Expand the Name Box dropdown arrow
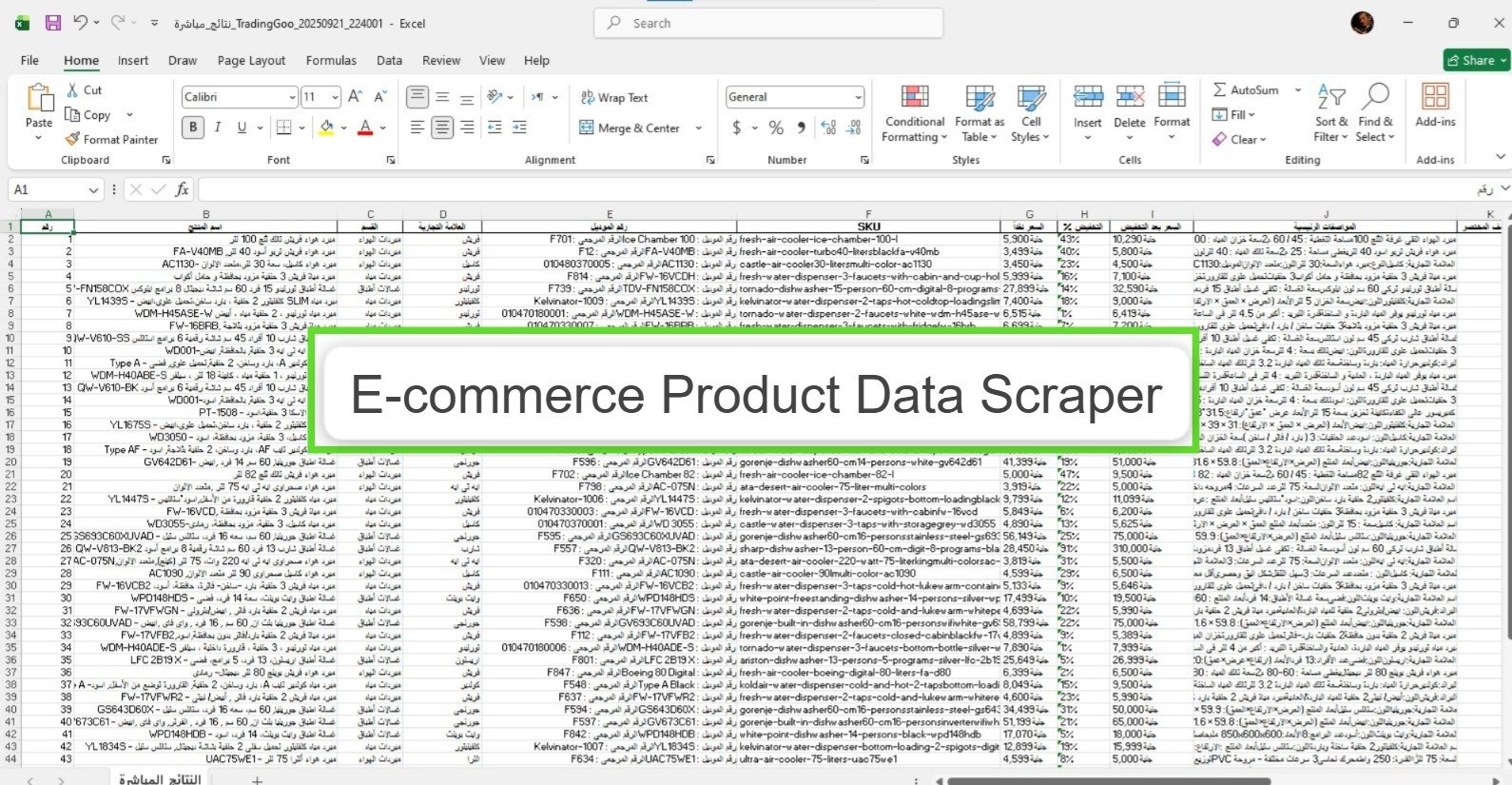 [x=93, y=190]
